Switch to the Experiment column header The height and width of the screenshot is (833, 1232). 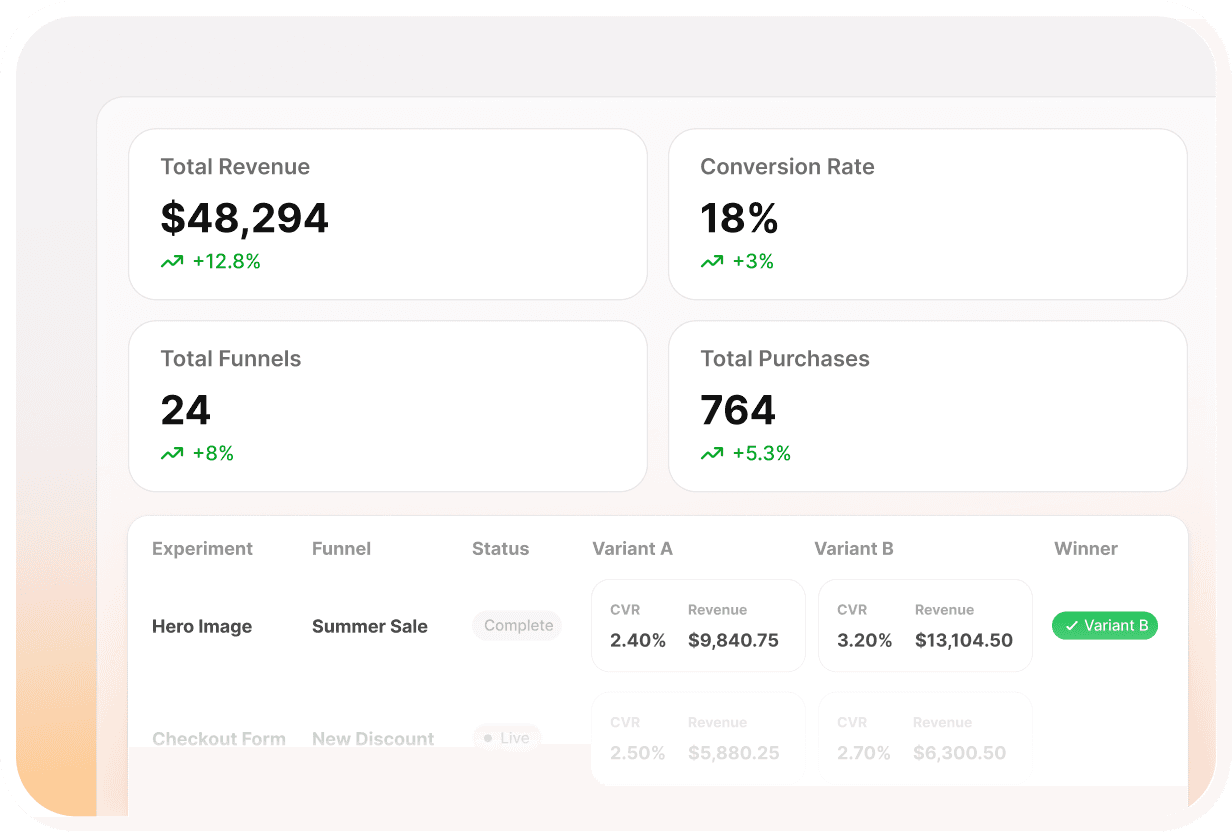pyautogui.click(x=202, y=548)
